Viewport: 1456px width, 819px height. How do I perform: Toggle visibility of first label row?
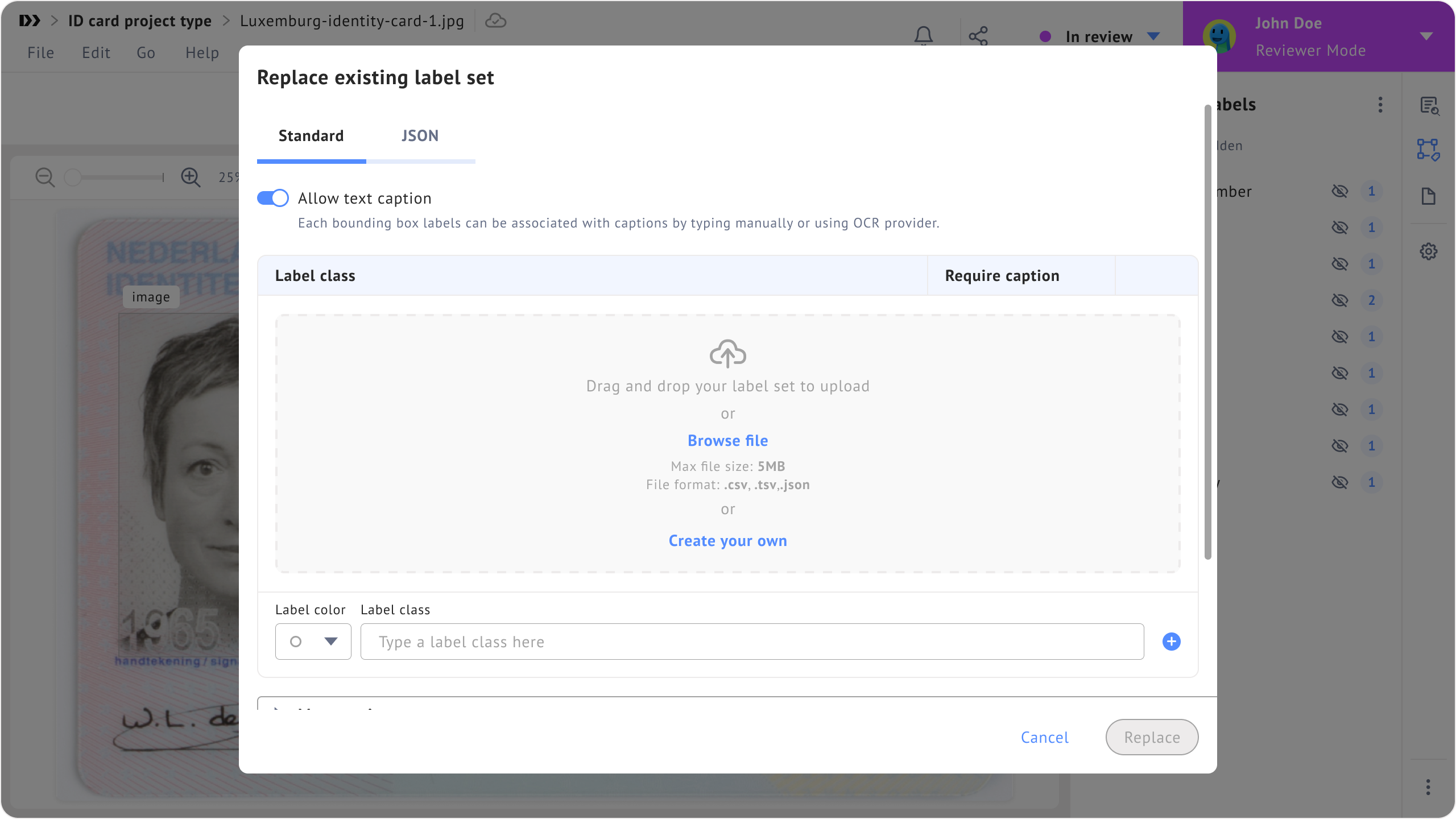coord(1340,191)
